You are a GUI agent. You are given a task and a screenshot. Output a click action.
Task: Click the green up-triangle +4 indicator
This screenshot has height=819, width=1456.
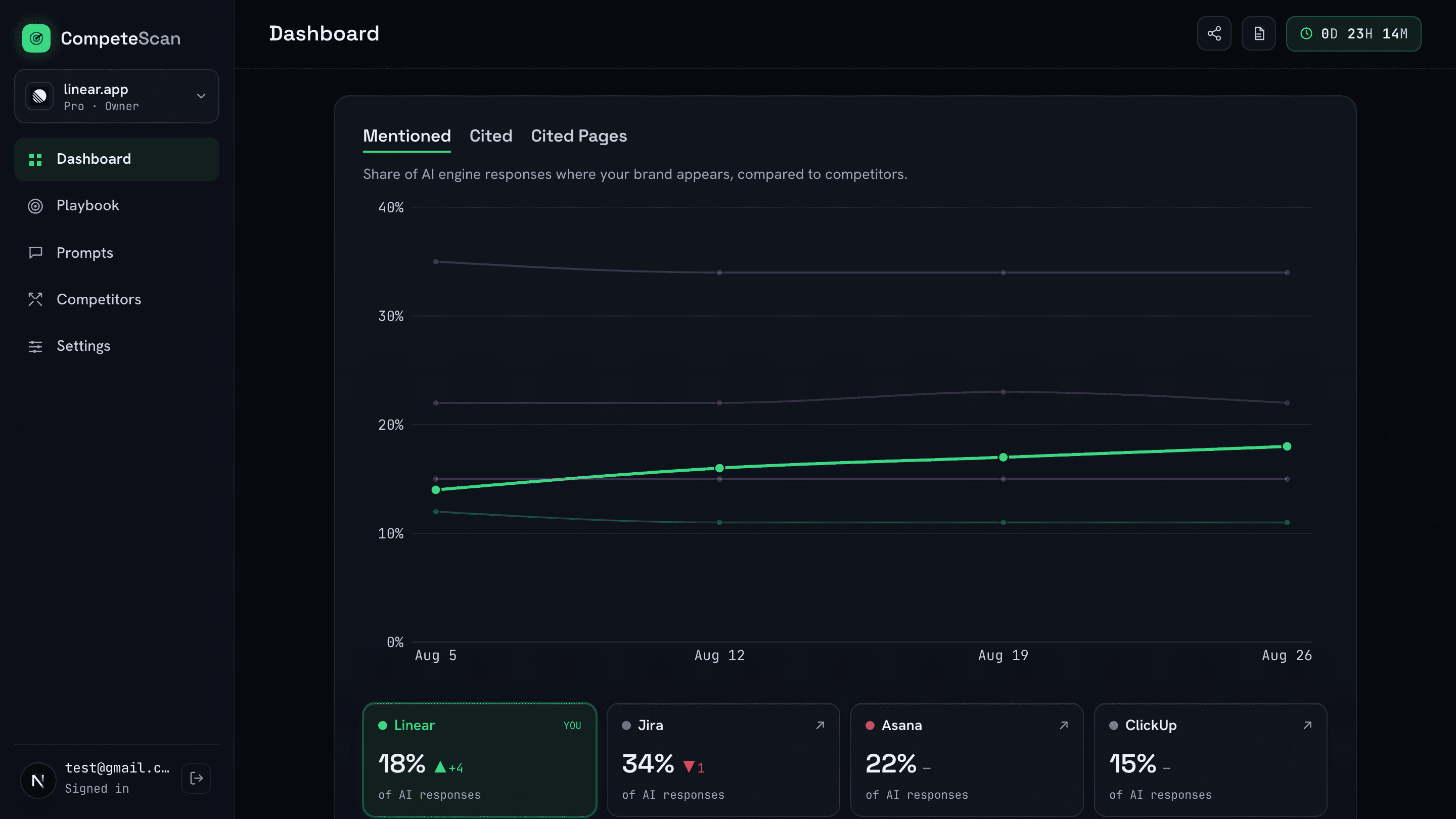tap(449, 767)
